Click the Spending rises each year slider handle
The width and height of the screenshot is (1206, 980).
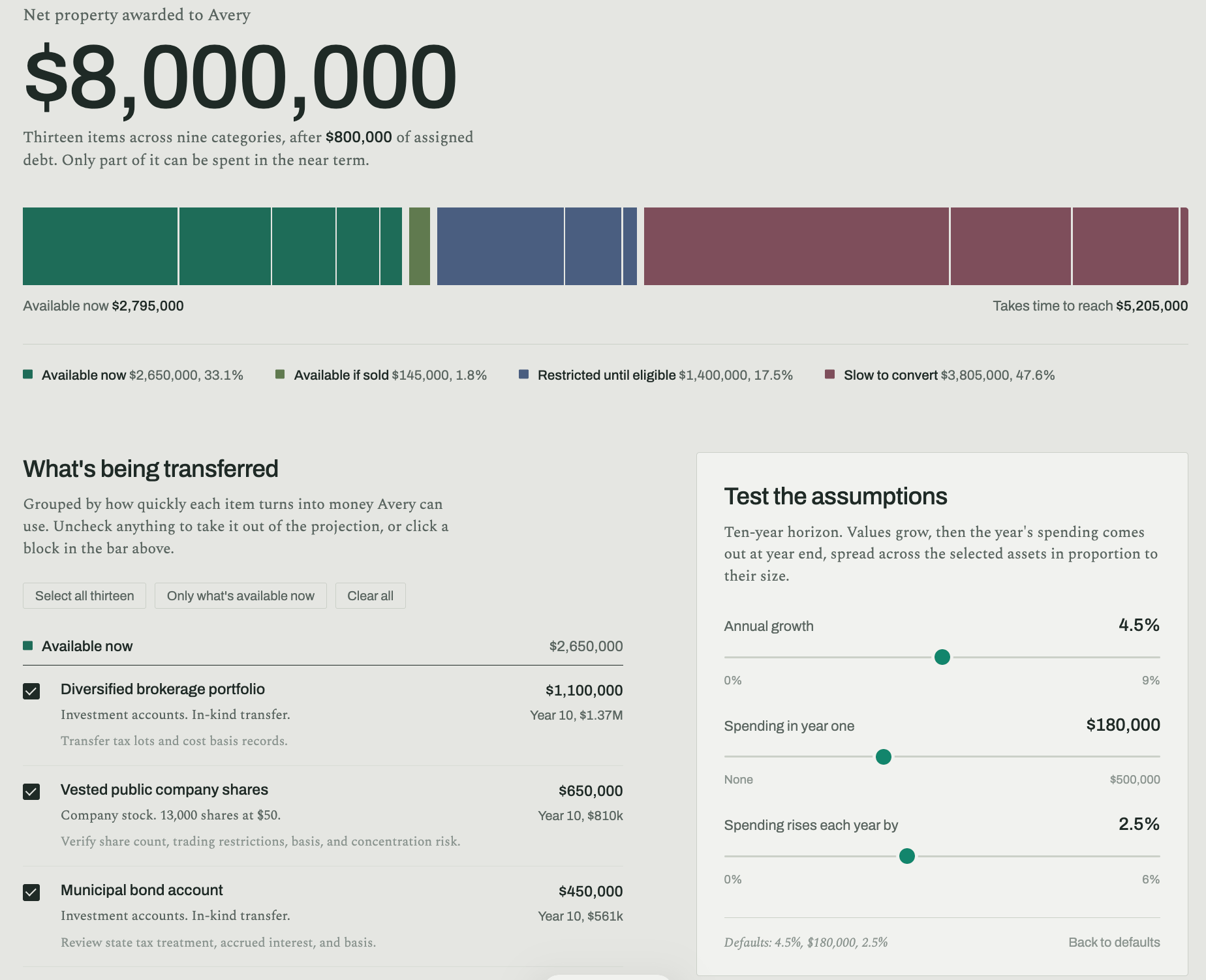[906, 856]
